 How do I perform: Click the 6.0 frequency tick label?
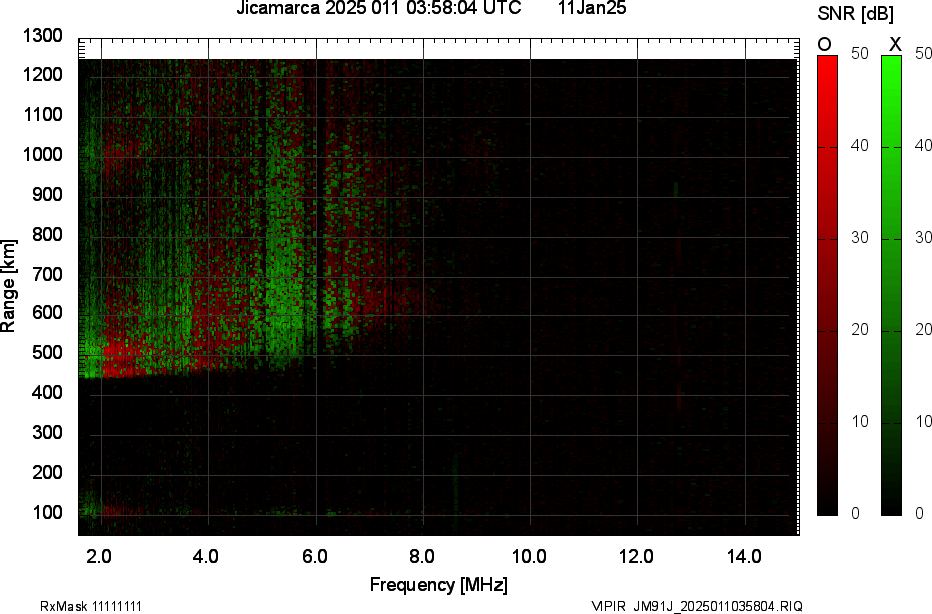[x=314, y=557]
